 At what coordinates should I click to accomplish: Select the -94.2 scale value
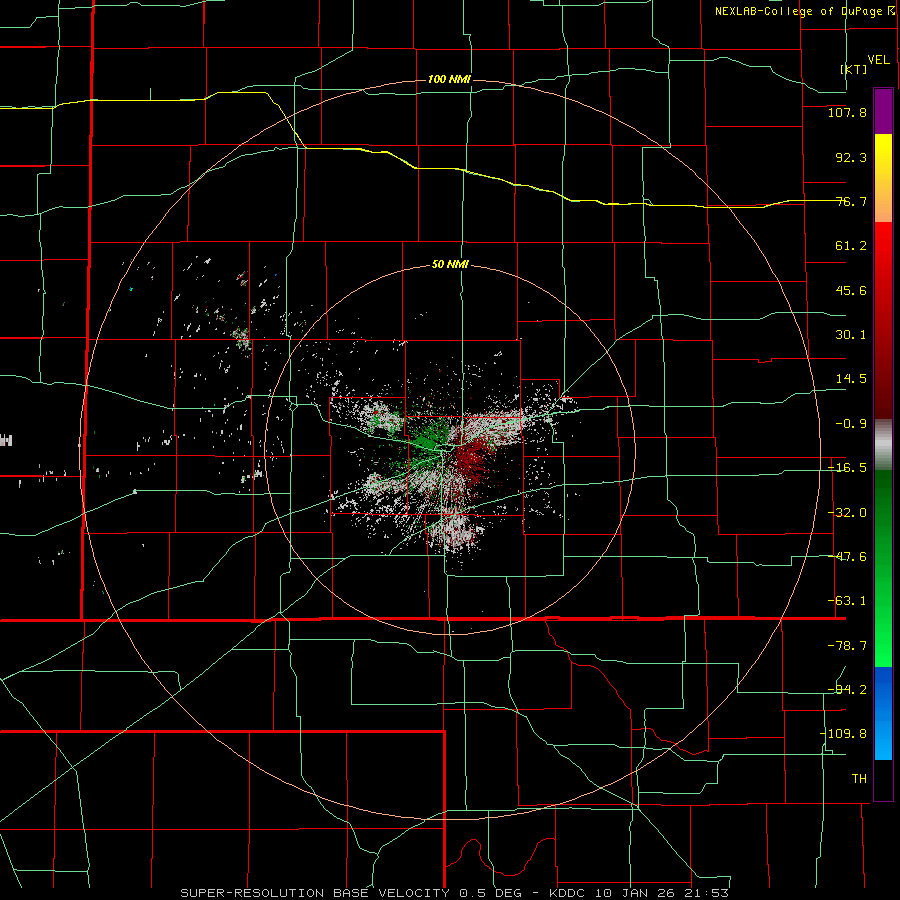coord(847,689)
